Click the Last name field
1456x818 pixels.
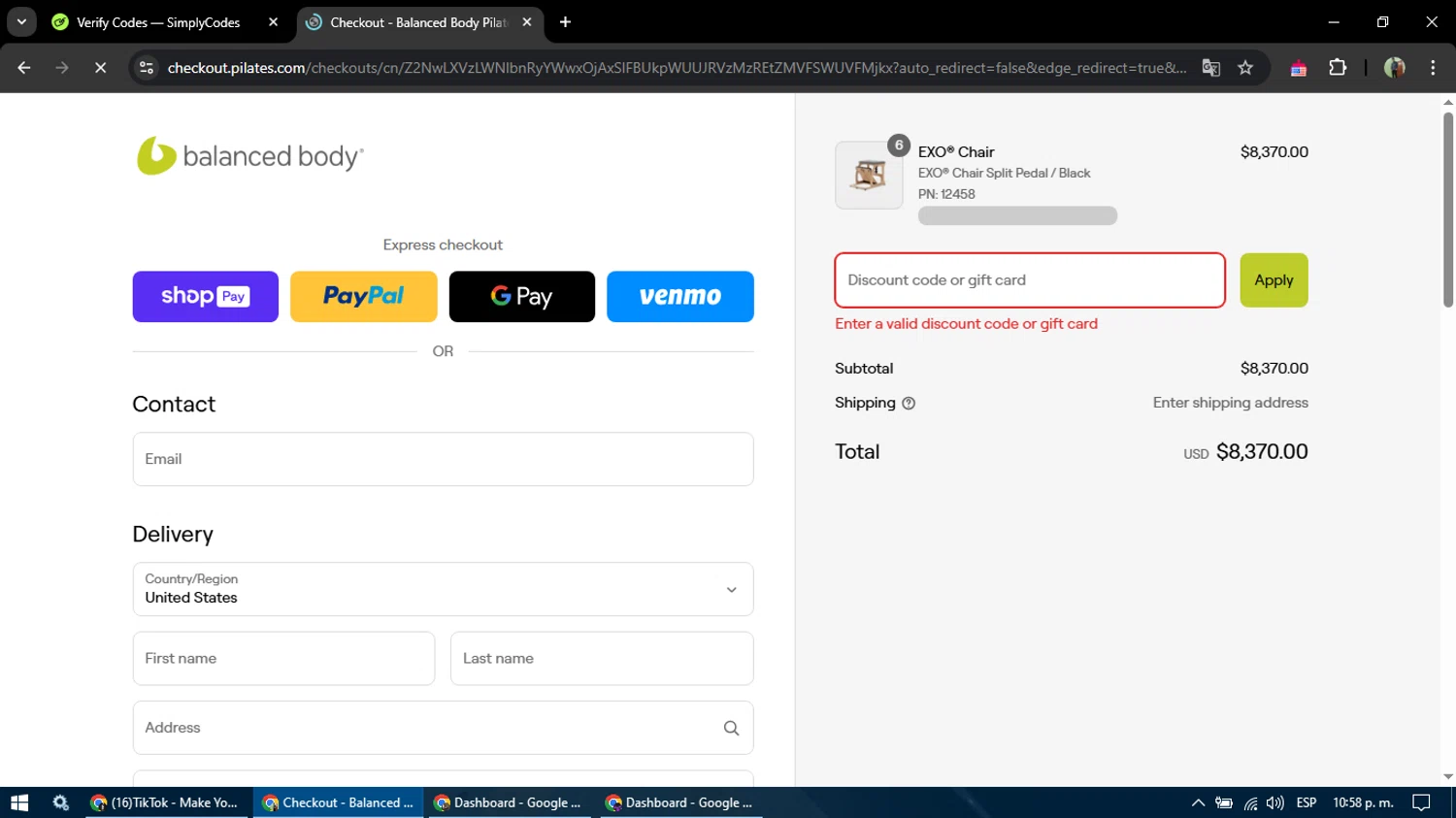pyautogui.click(x=602, y=659)
